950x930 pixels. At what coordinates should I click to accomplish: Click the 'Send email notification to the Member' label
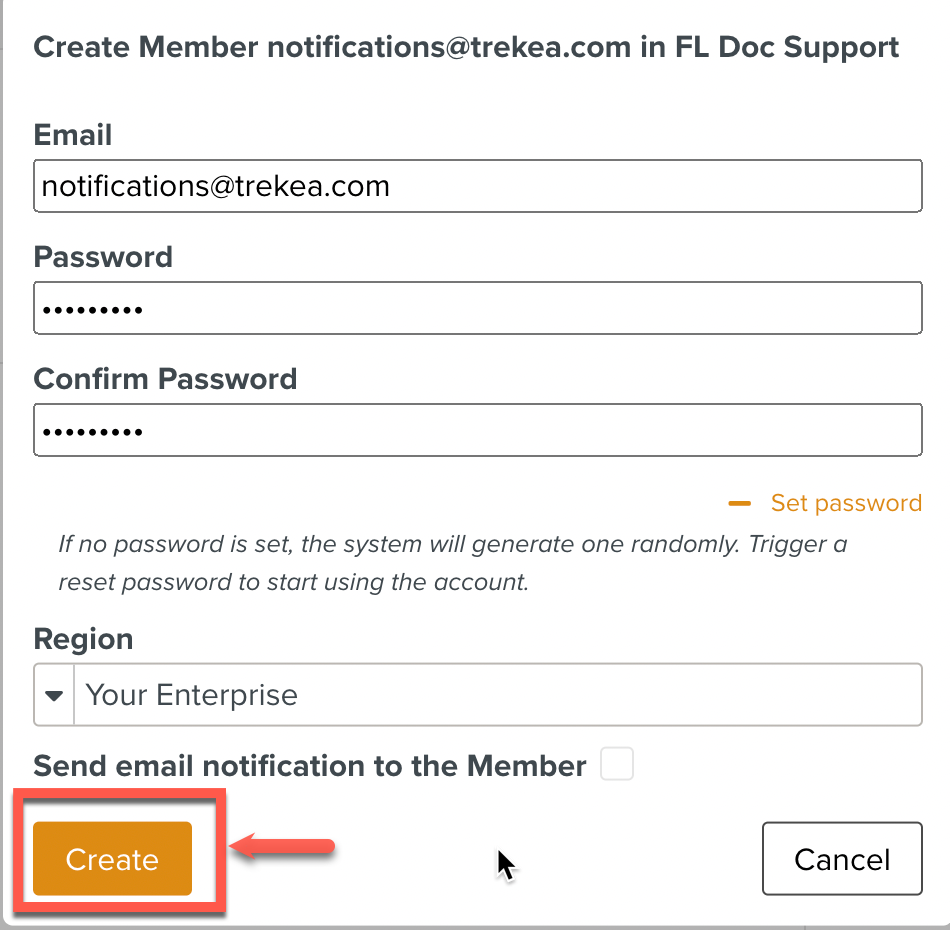coord(310,766)
